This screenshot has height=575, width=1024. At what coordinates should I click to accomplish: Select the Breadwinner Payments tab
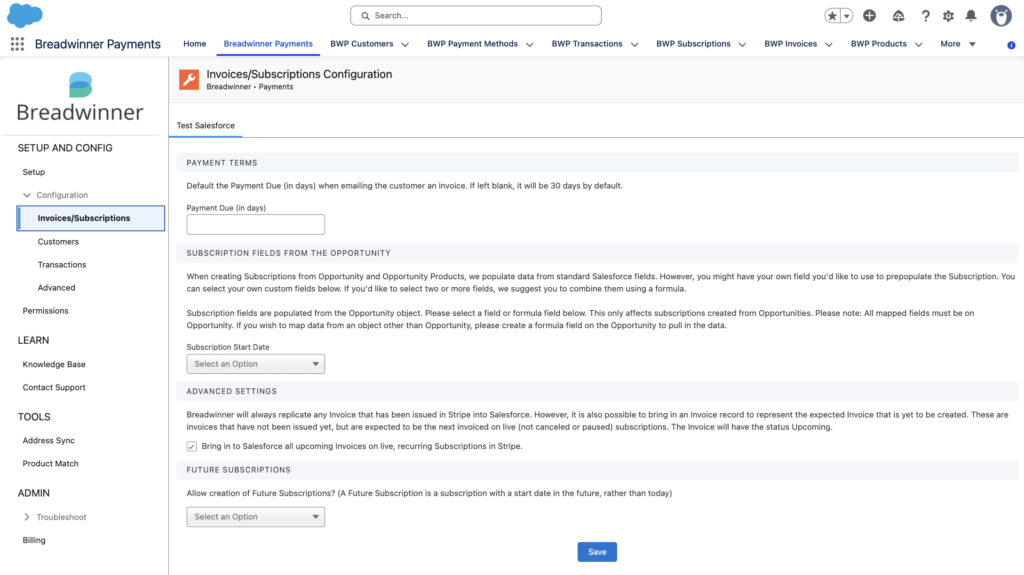pyautogui.click(x=268, y=44)
